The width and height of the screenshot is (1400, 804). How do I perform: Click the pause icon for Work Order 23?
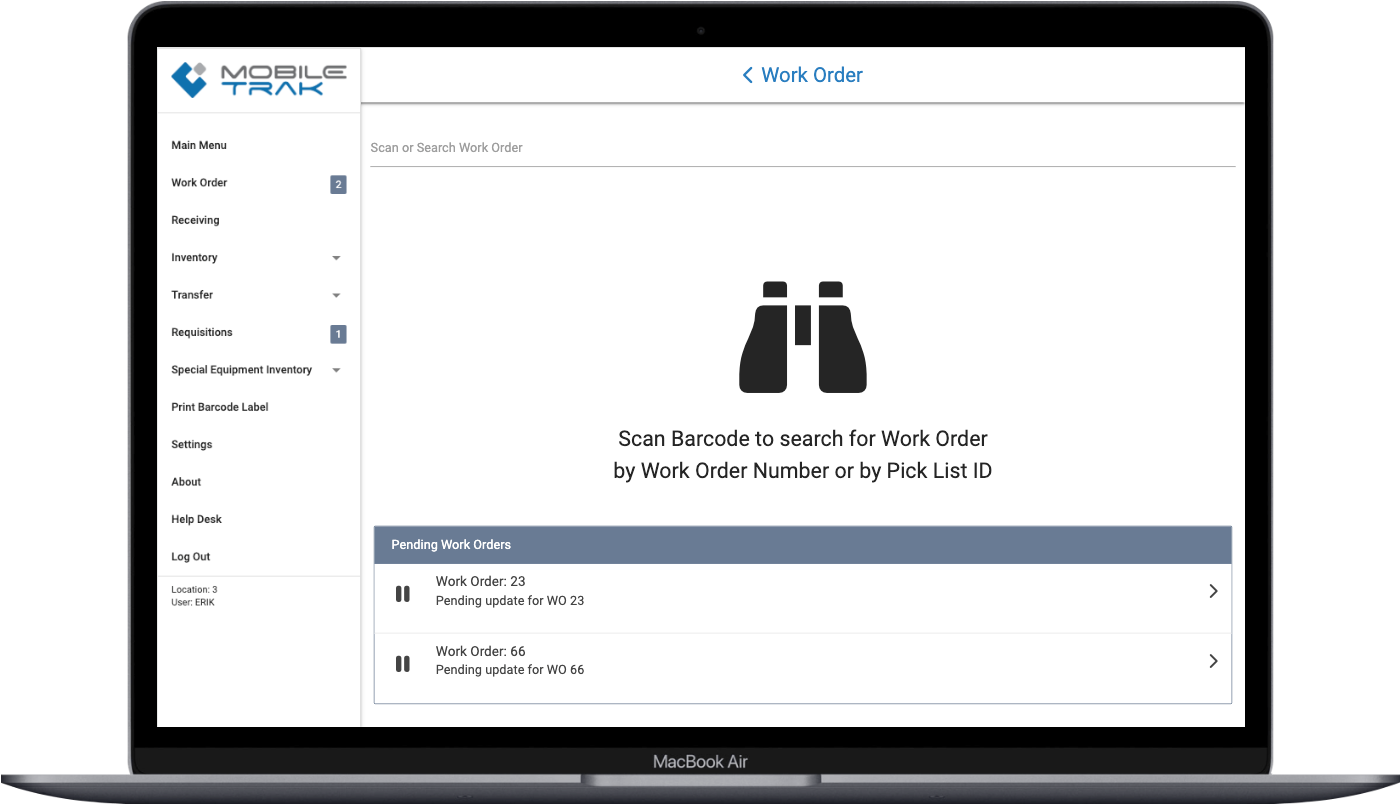pyautogui.click(x=403, y=593)
